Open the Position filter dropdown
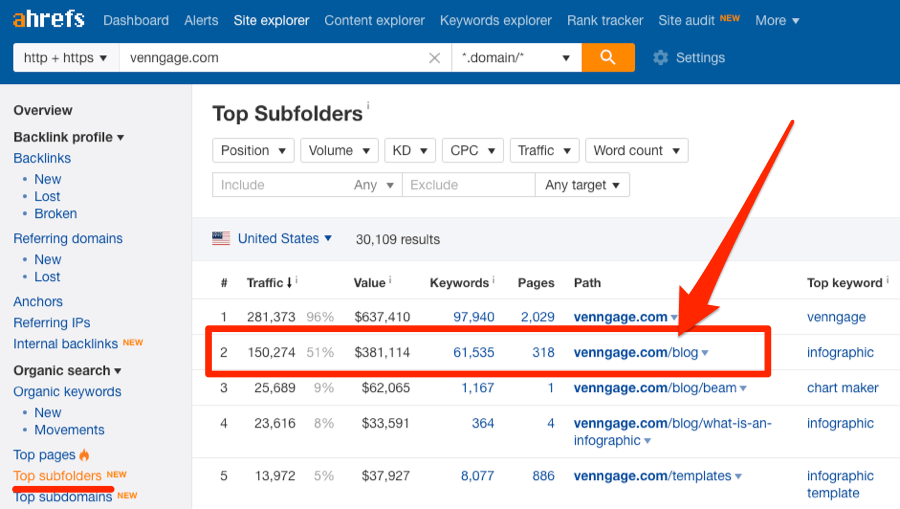 pyautogui.click(x=253, y=150)
